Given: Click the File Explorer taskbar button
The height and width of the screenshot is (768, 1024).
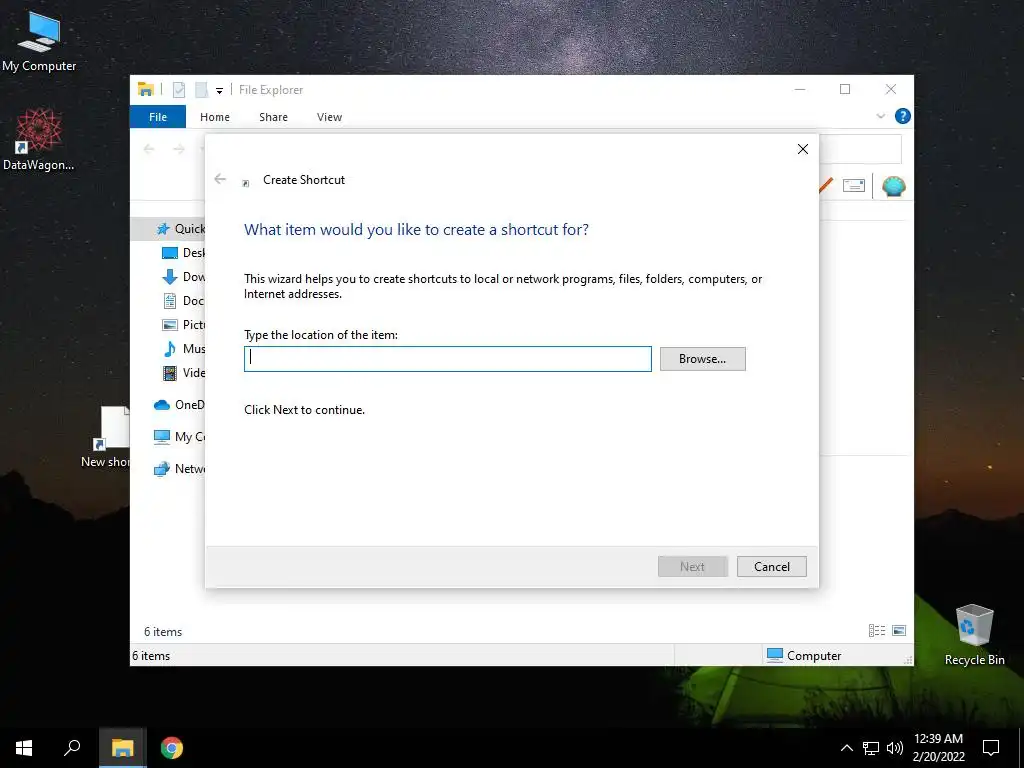Looking at the screenshot, I should (x=122, y=748).
